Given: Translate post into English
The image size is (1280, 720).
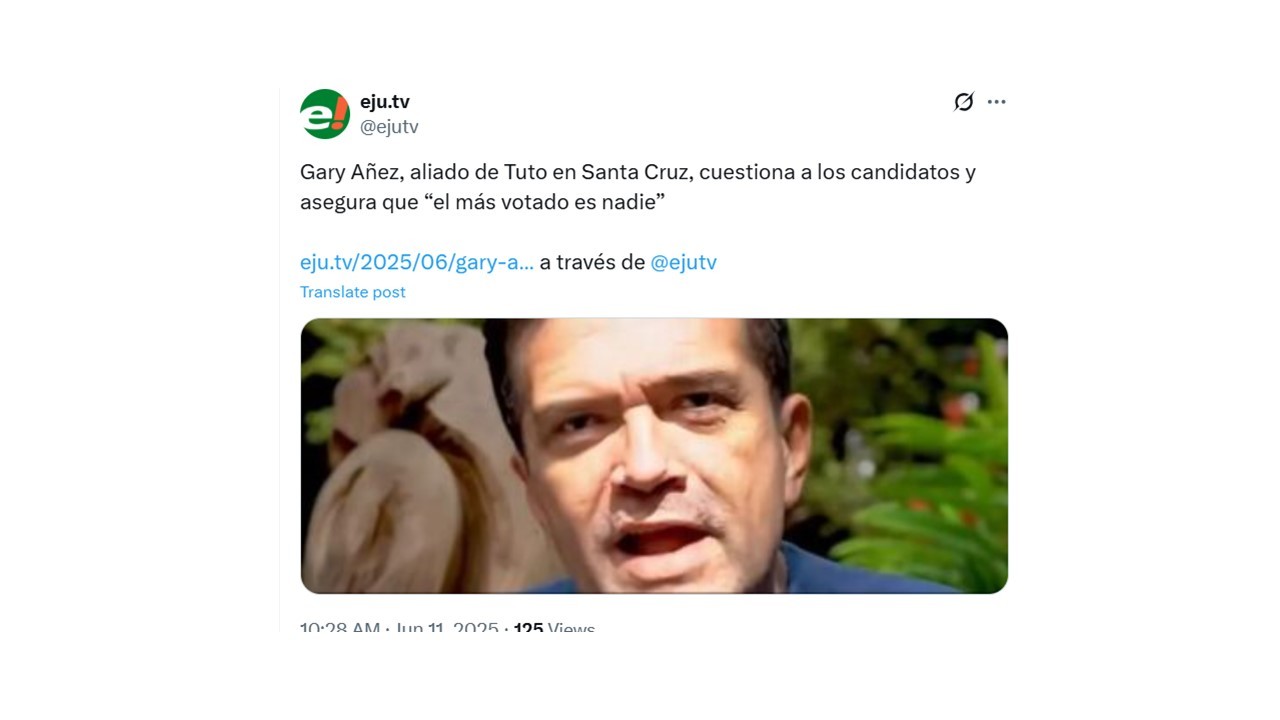Looking at the screenshot, I should (x=353, y=292).
